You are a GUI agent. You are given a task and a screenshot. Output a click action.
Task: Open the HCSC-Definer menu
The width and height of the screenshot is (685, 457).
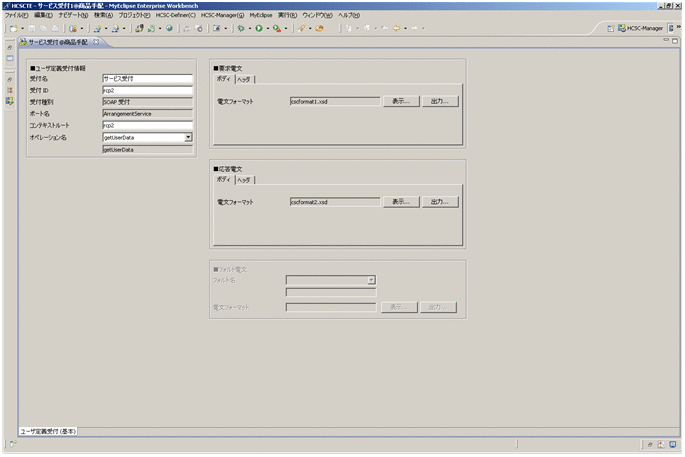click(x=175, y=16)
